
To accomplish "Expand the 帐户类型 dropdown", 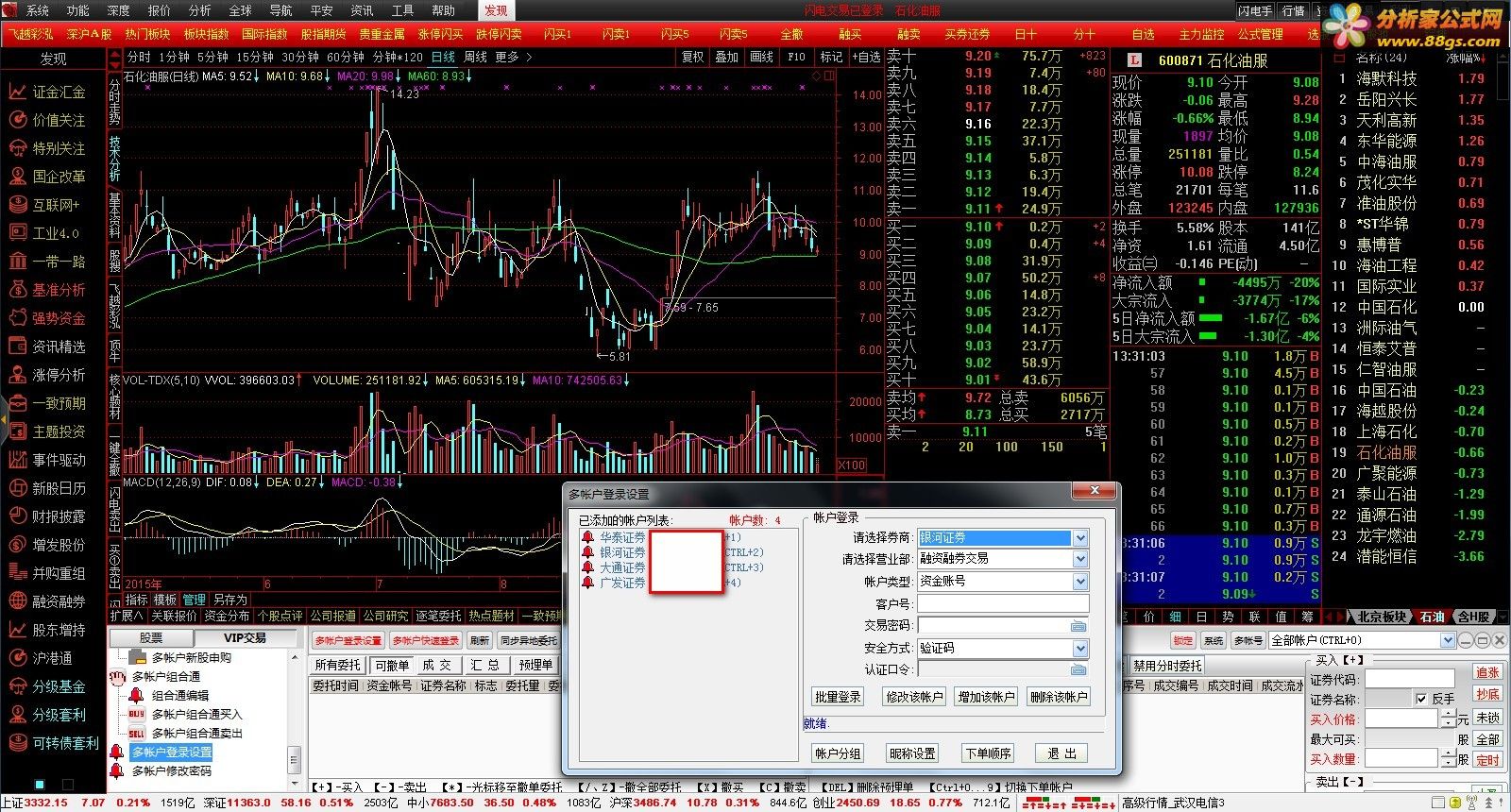I will pyautogui.click(x=1080, y=582).
